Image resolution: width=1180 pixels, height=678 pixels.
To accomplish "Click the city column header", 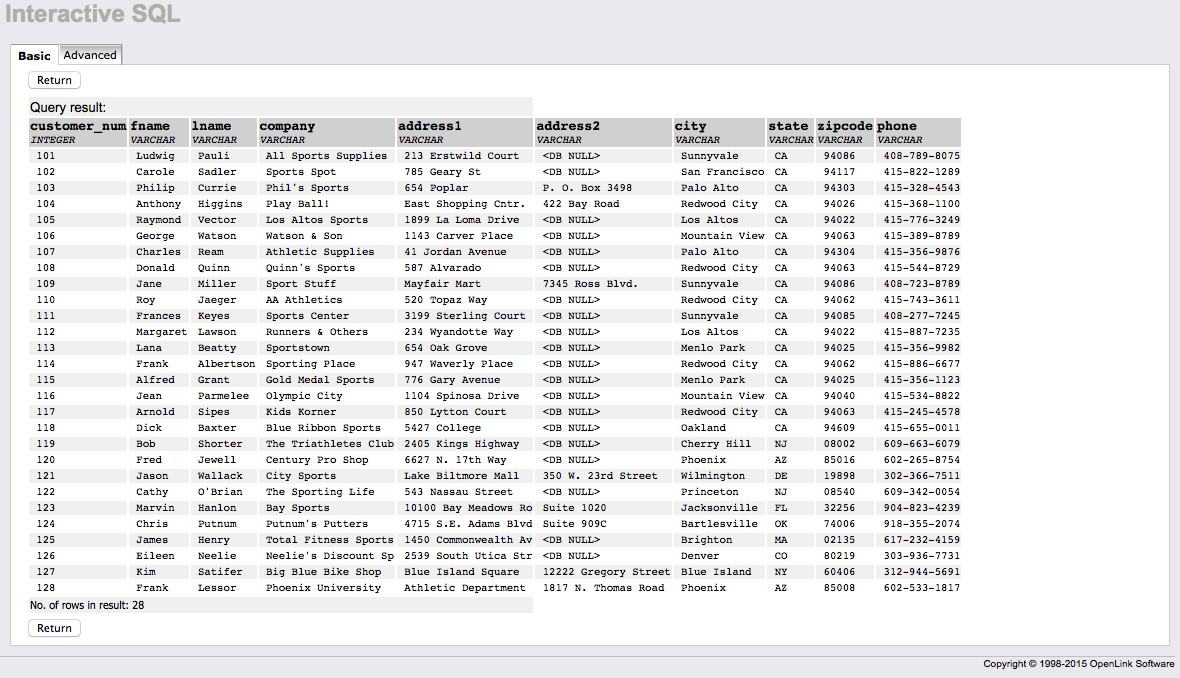I will (x=690, y=126).
